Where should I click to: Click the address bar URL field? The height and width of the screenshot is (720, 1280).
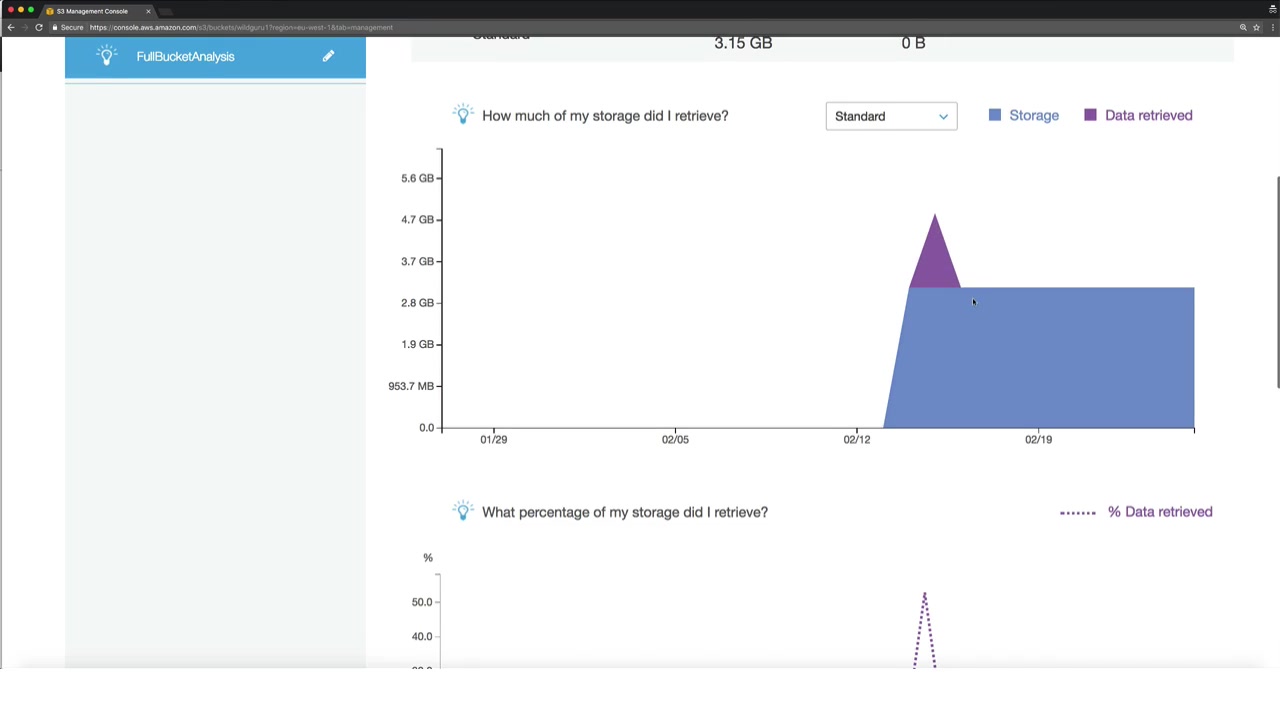tap(640, 27)
